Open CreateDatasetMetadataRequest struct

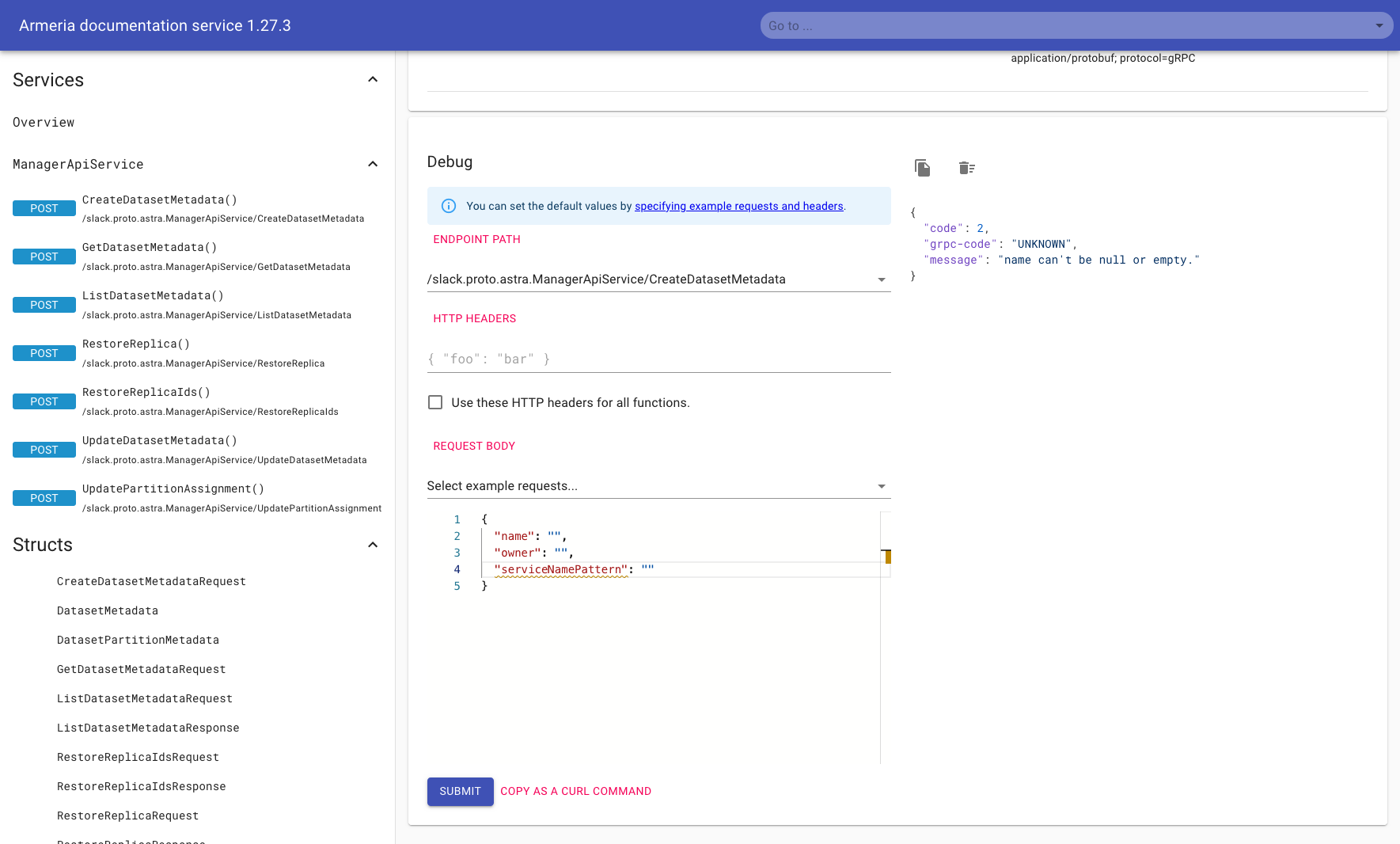click(151, 581)
